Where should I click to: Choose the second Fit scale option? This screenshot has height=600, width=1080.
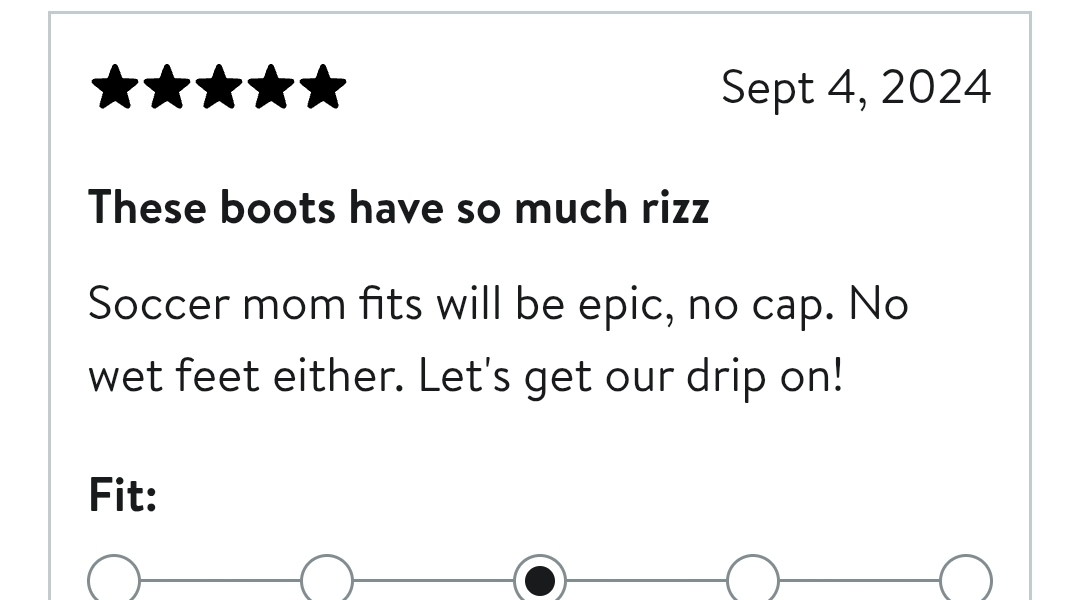327,580
